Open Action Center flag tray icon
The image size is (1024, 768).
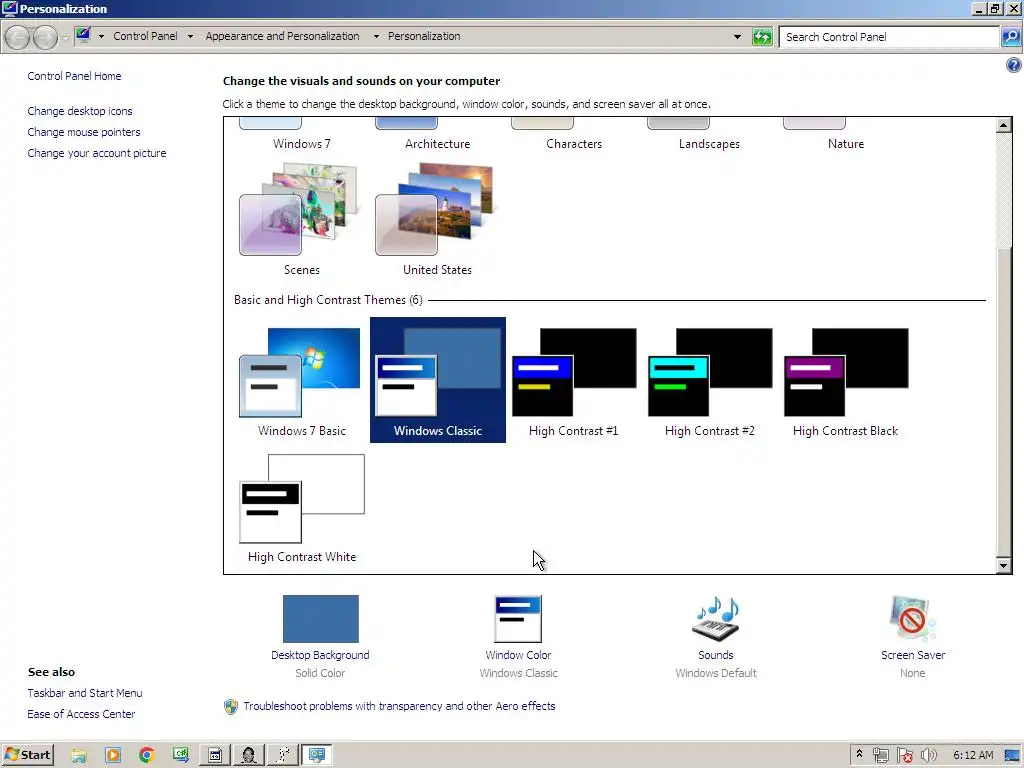point(904,755)
